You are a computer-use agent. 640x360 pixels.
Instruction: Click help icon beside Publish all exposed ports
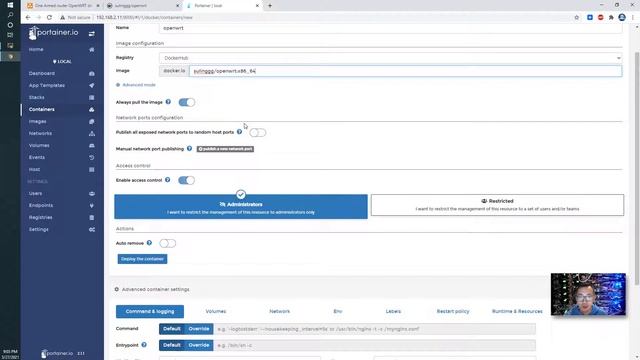click(x=240, y=132)
